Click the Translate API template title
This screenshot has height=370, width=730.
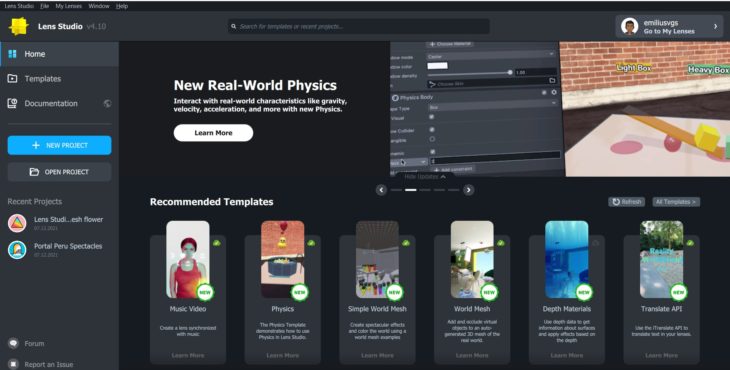click(661, 309)
